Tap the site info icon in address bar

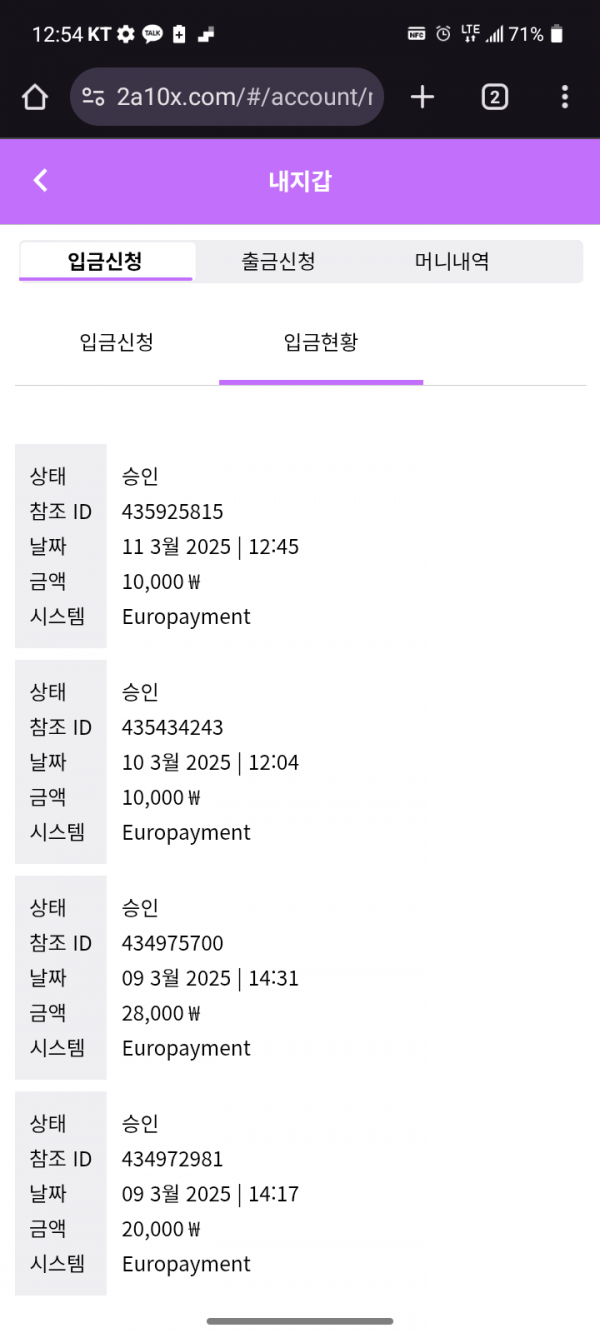(x=93, y=97)
